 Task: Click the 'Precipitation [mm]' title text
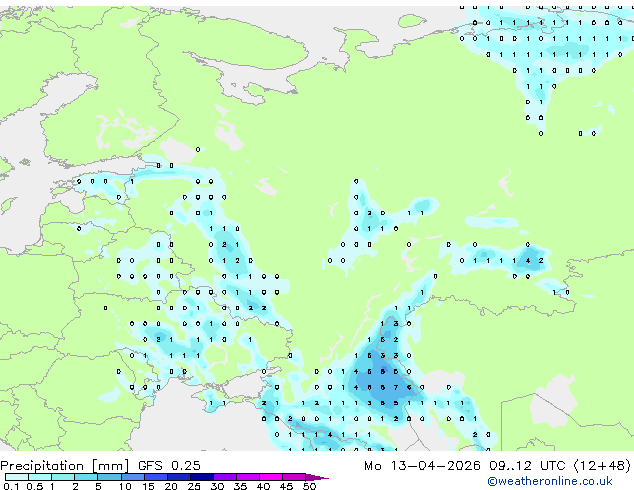coord(65,466)
